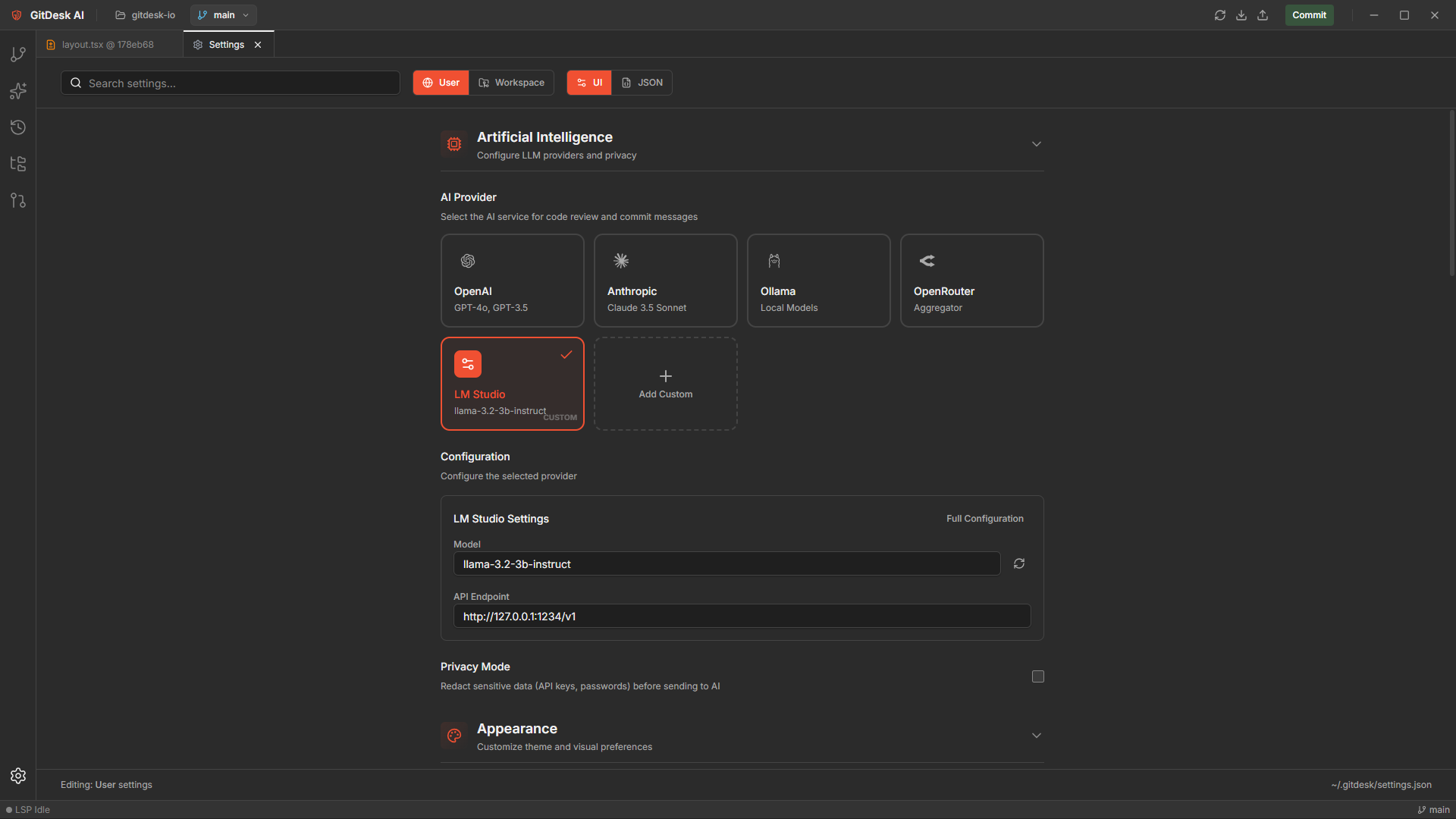Click the settings gear at sidebar bottom
1456x819 pixels.
coord(18,776)
